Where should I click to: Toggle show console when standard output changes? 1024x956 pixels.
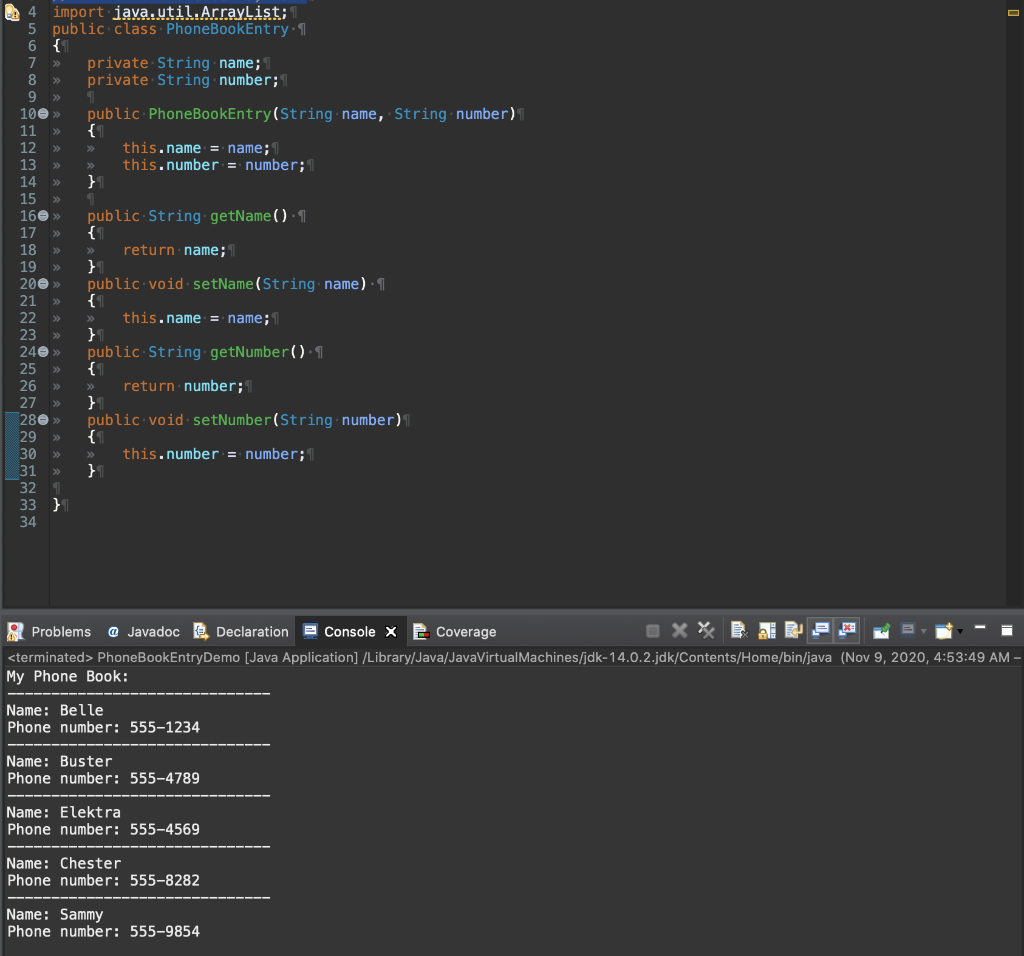pos(821,630)
